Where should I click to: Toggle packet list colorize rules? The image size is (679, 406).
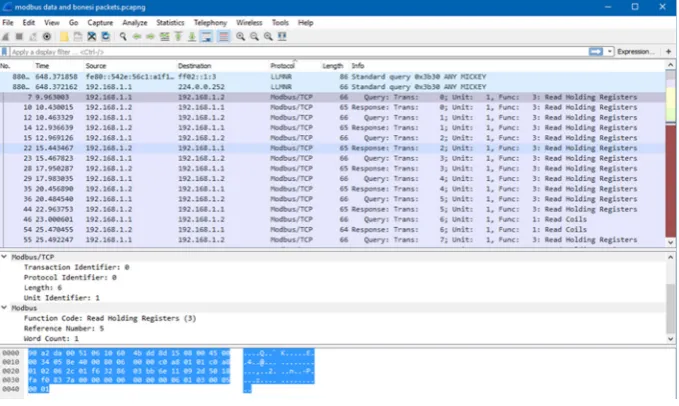pyautogui.click(x=223, y=37)
